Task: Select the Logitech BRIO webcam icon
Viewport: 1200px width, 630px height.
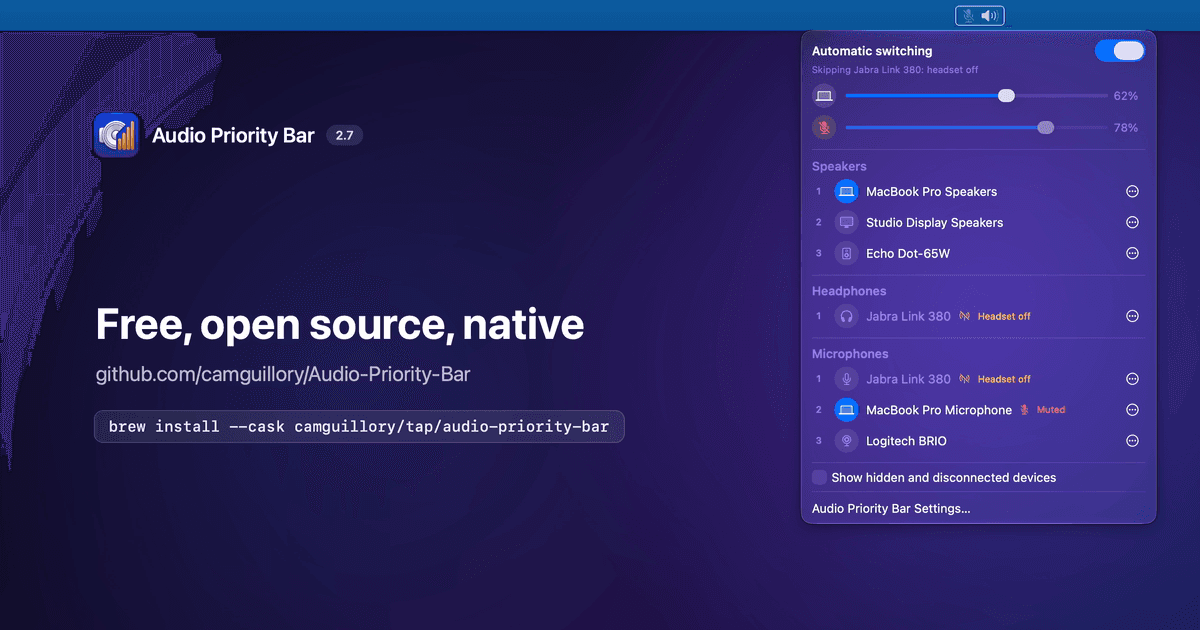Action: point(846,441)
